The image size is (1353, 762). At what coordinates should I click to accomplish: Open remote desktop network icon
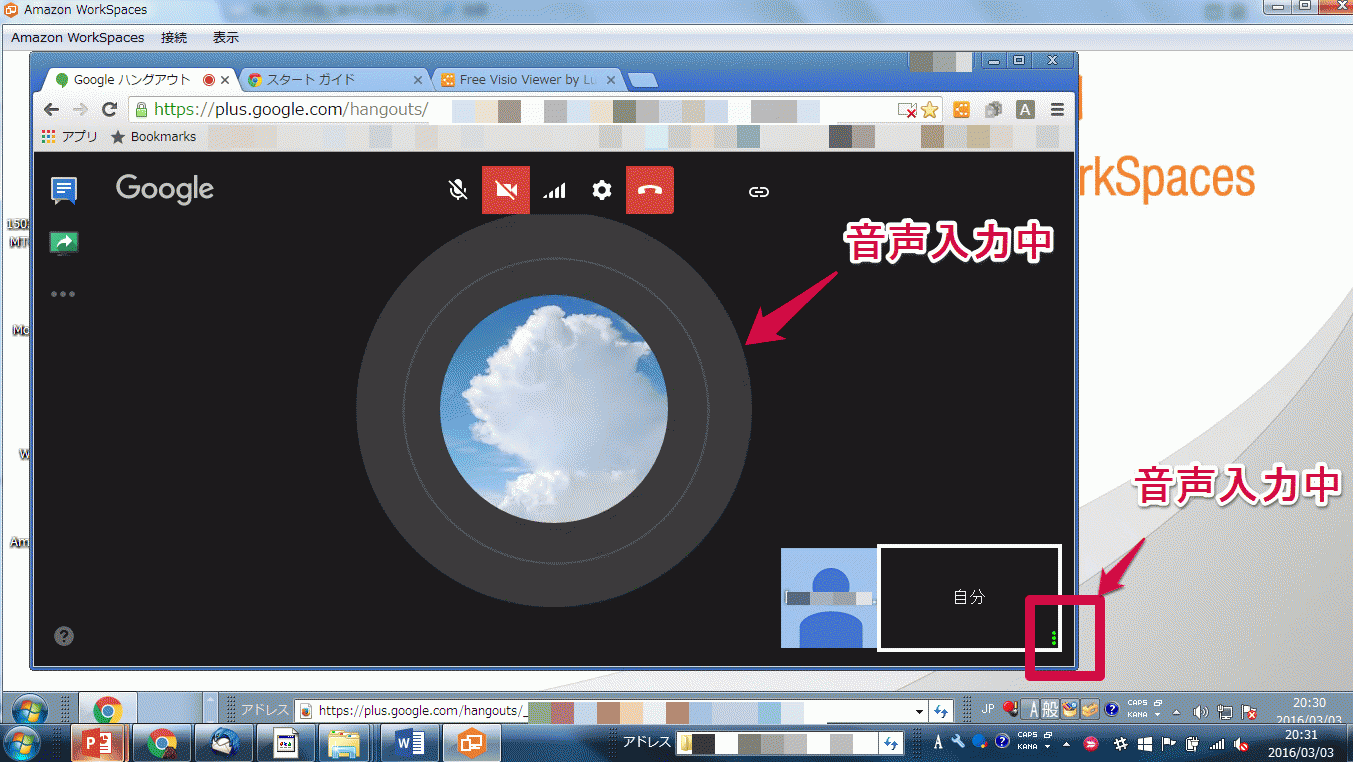[1225, 712]
